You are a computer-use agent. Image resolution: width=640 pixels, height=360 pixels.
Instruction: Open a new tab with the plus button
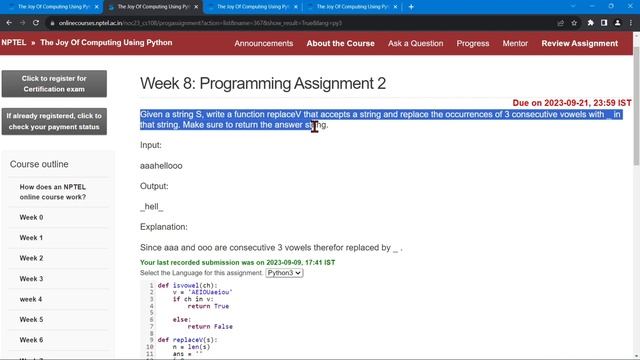[411, 7]
